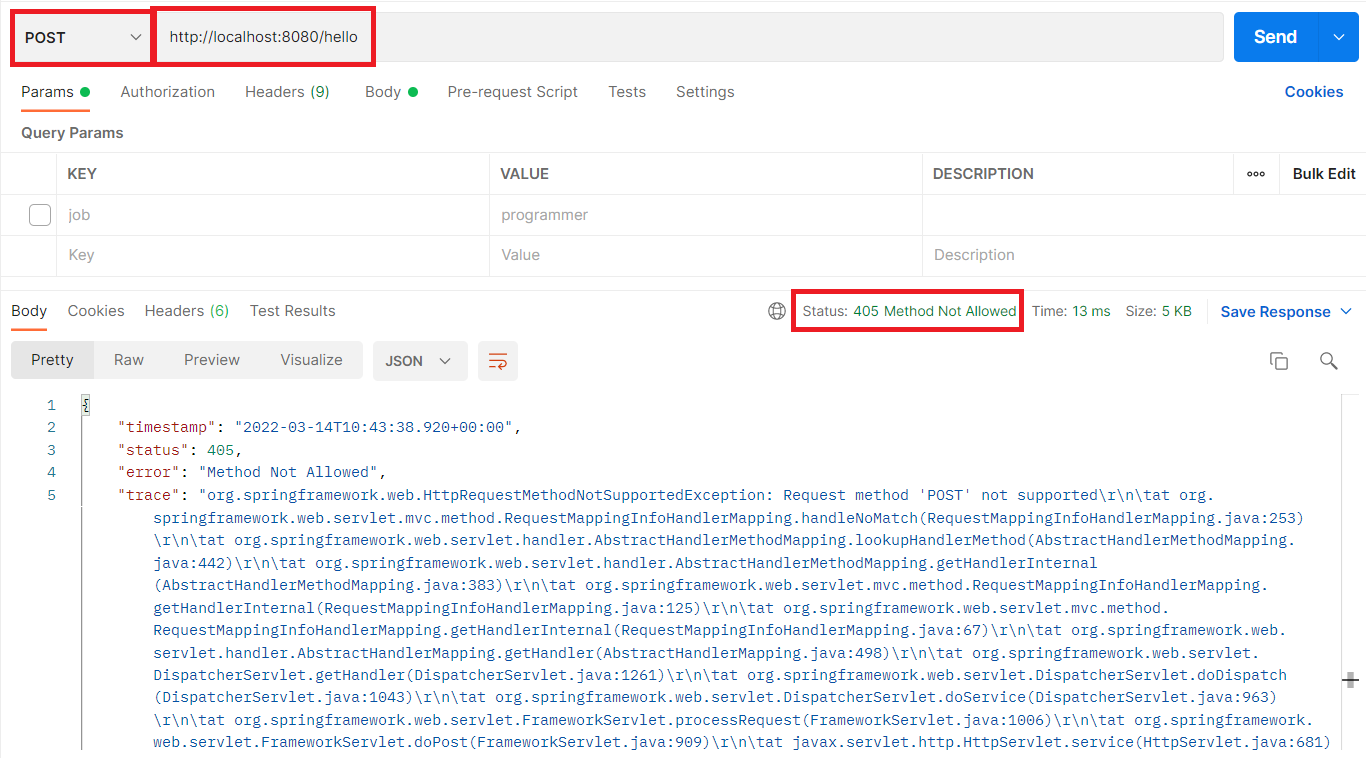
Task: Open the response Headers (6) tab
Action: click(x=187, y=311)
